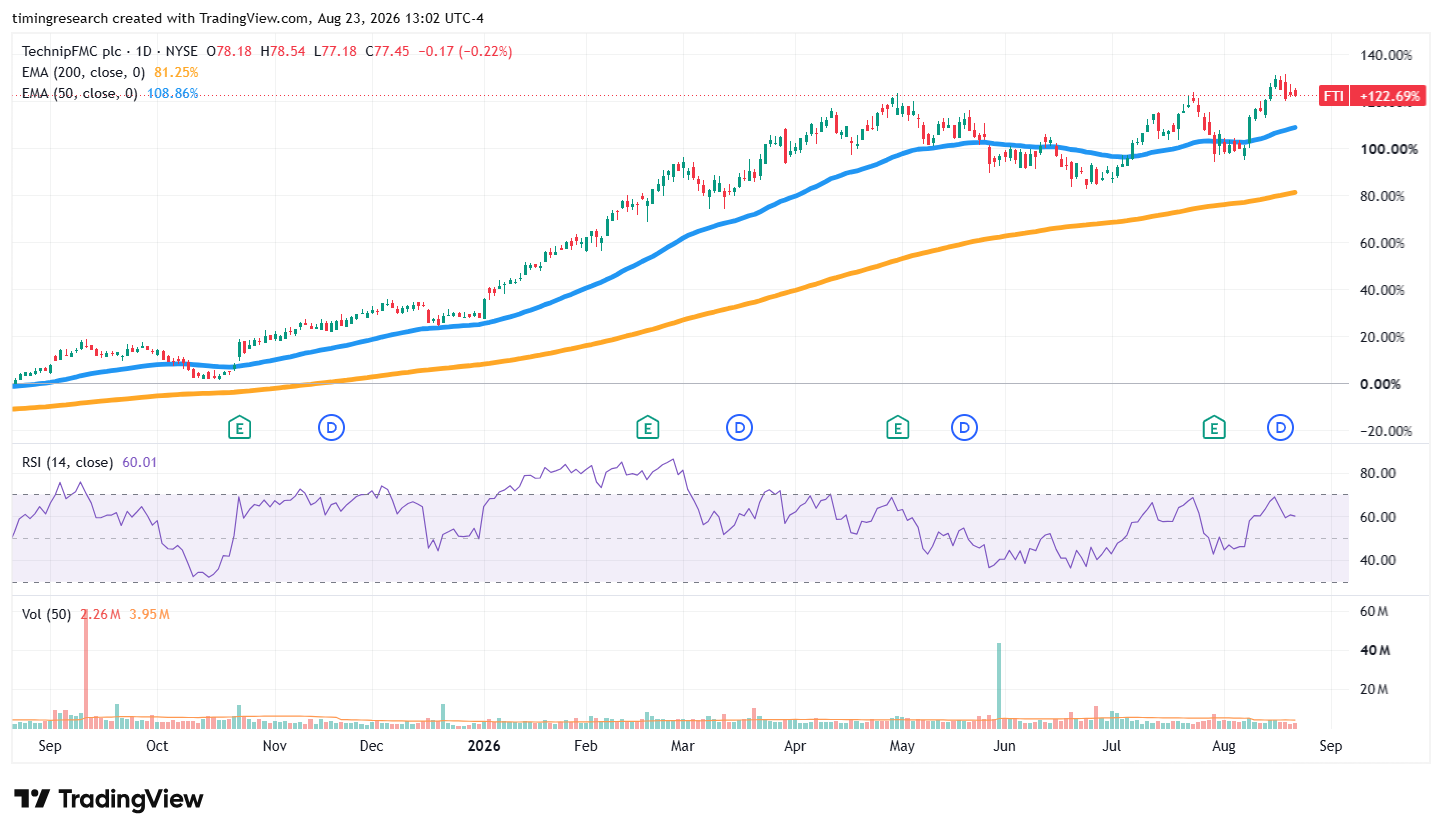Click the TradingView logo at the bottom
Image resolution: width=1442 pixels, height=835 pixels.
tap(109, 799)
